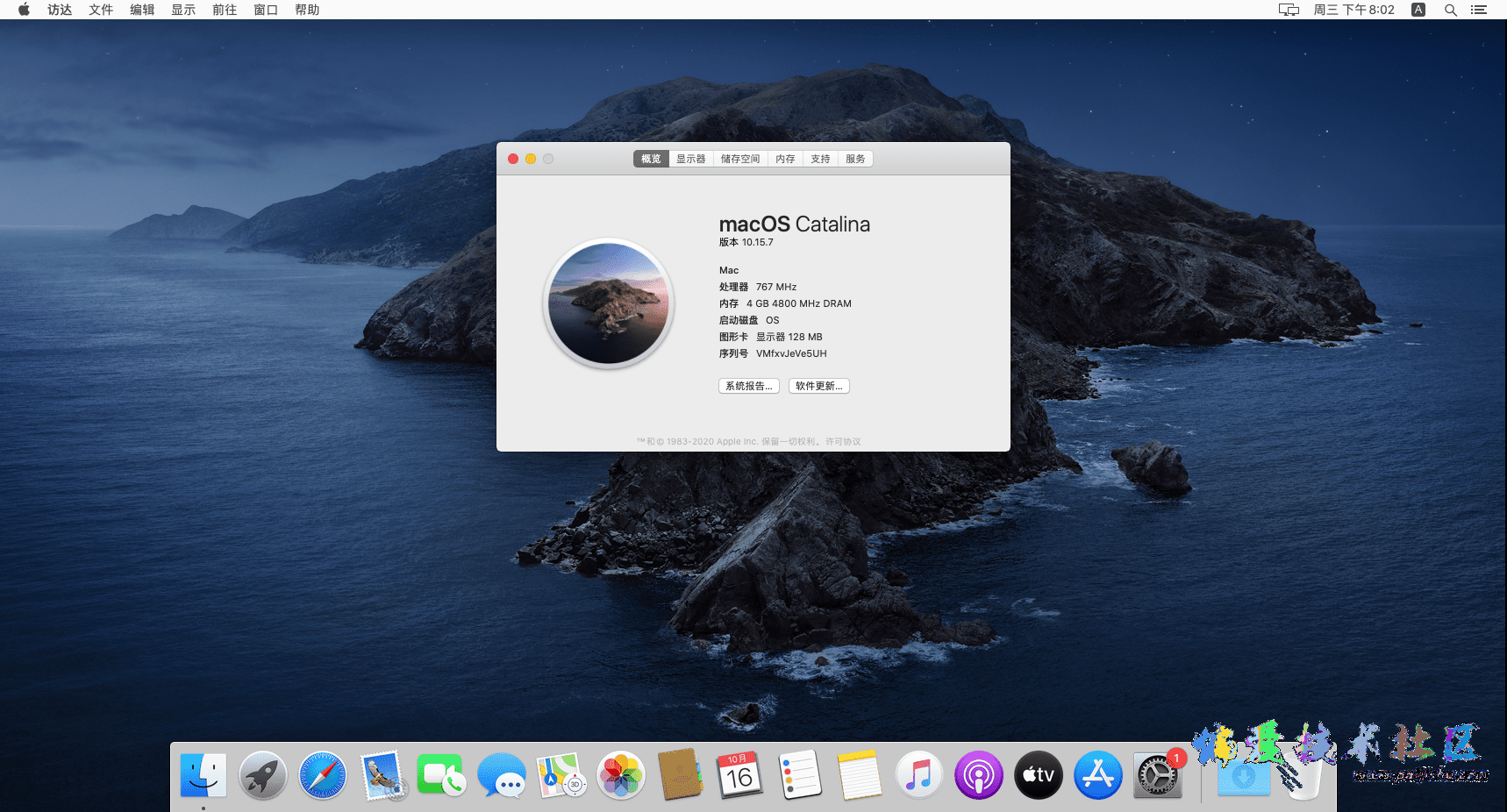Open Notification Center list icon
Image resolution: width=1507 pixels, height=812 pixels.
point(1479,10)
